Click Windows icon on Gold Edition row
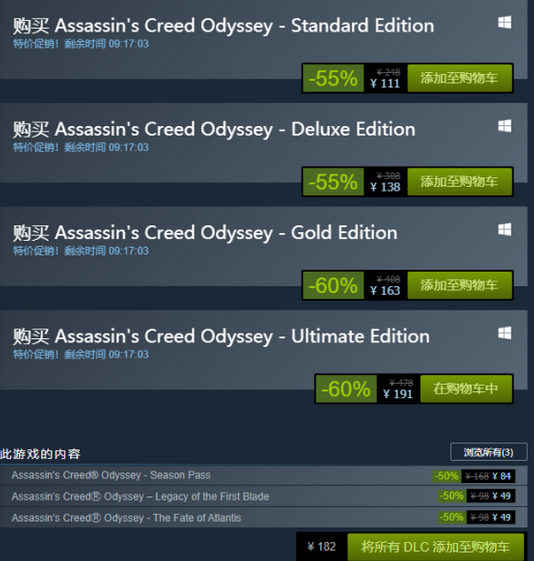 click(505, 229)
